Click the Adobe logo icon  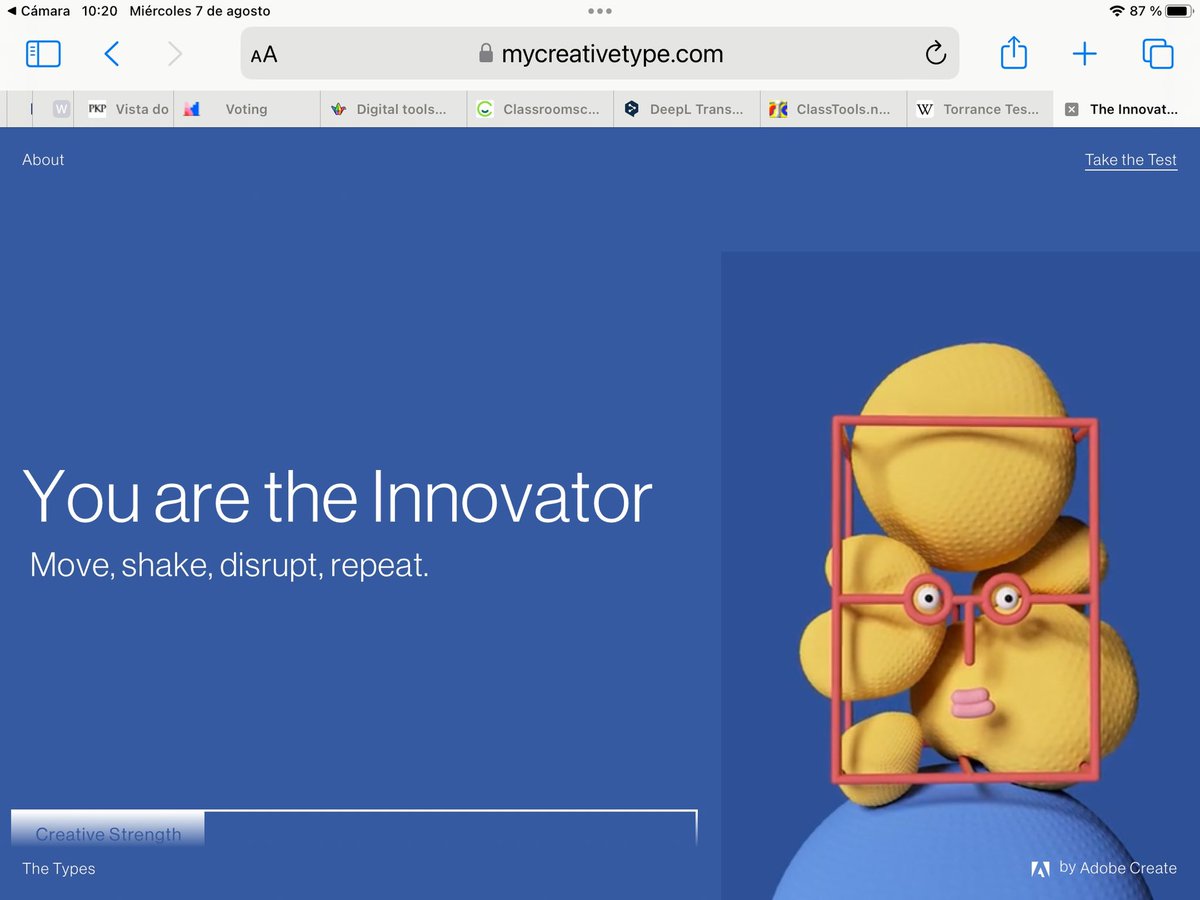(x=1041, y=869)
